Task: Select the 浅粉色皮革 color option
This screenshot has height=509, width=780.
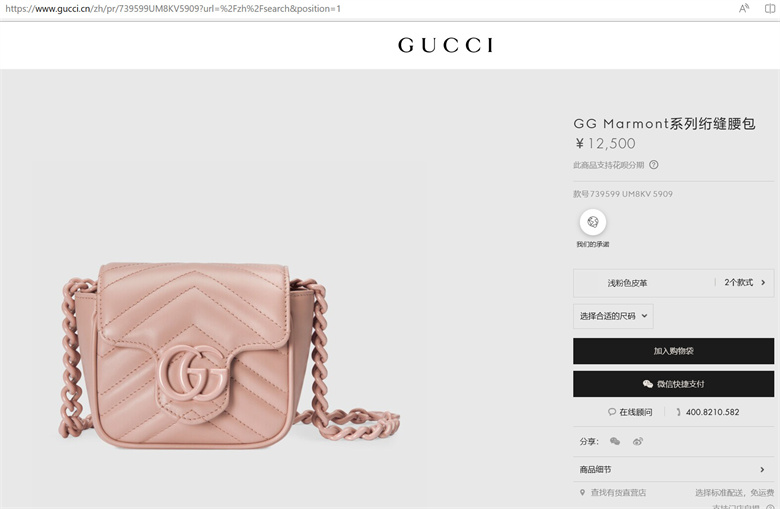Action: [627, 283]
